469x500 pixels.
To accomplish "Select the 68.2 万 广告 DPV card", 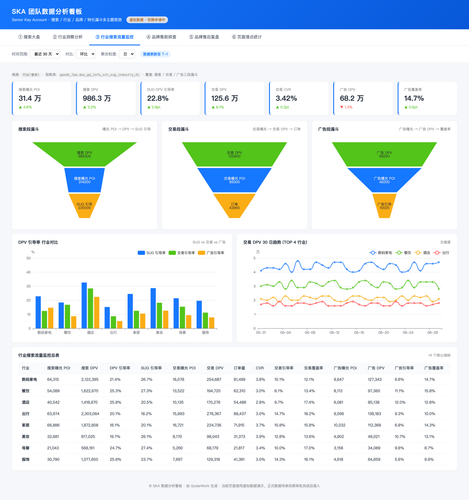I will coord(363,98).
